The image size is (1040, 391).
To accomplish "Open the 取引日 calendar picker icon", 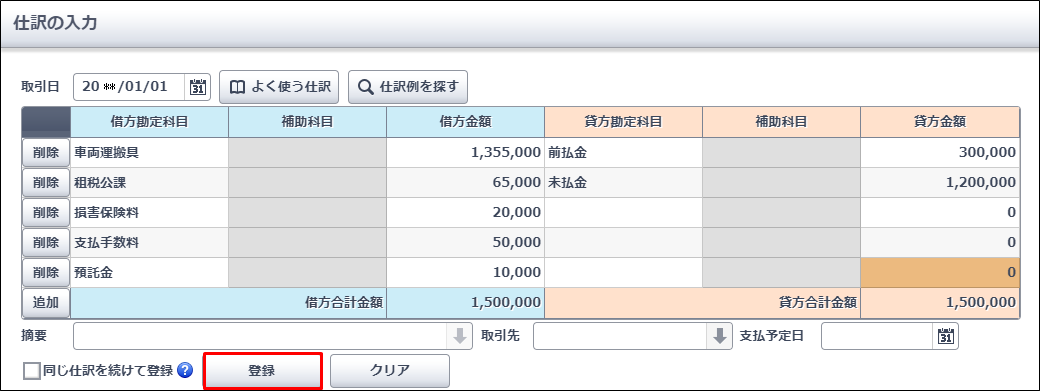I will click(x=198, y=87).
